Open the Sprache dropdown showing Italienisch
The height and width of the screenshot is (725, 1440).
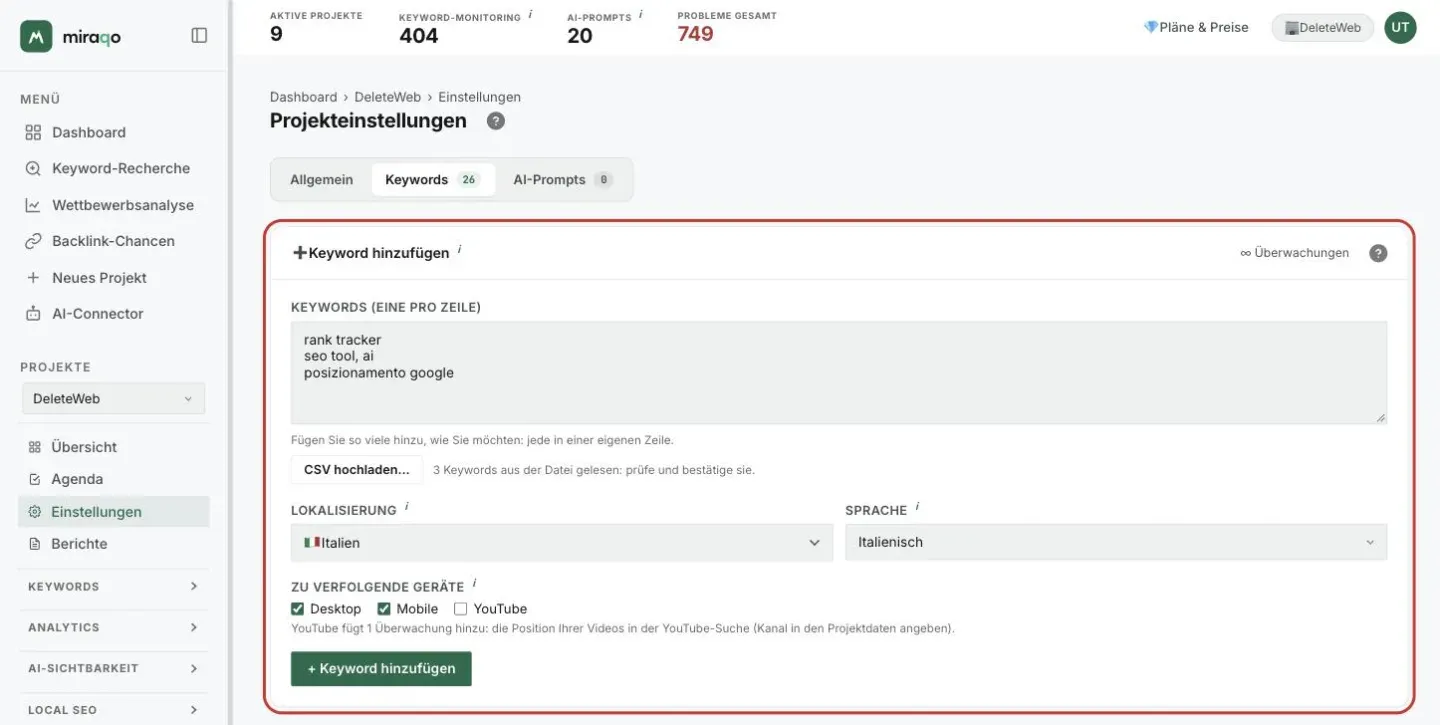(1116, 542)
